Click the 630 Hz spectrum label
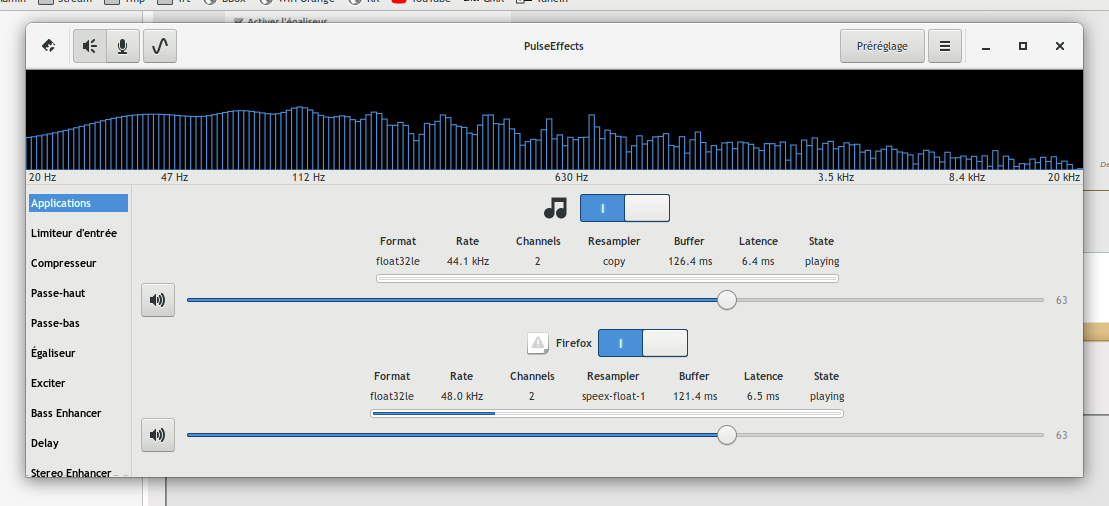This screenshot has height=506, width=1109. tap(571, 177)
